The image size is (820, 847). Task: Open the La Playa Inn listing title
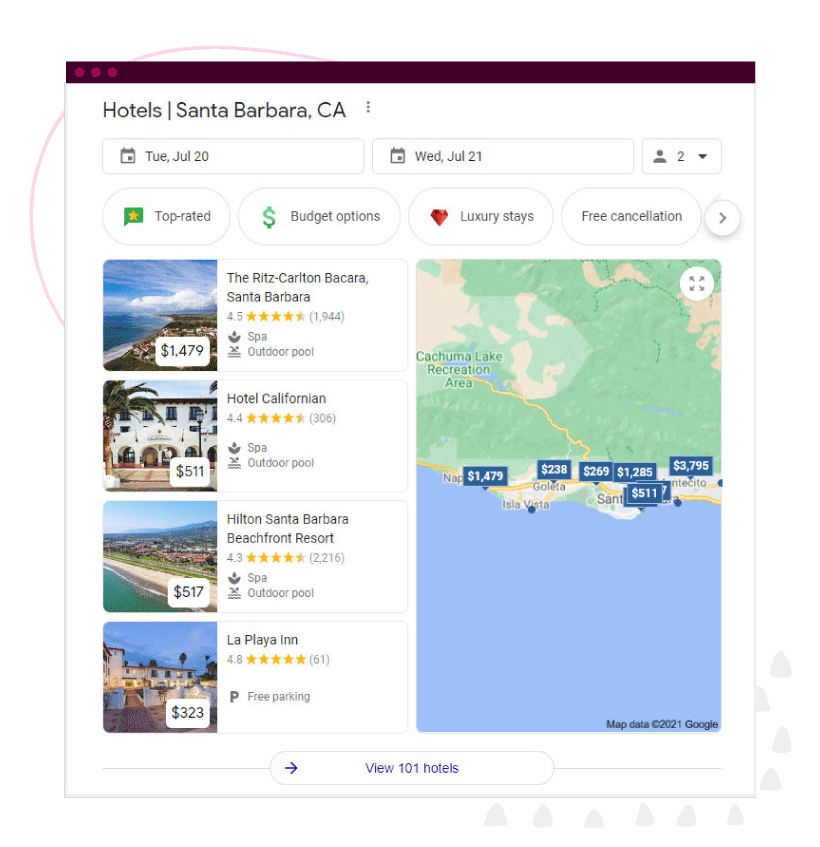coord(262,640)
